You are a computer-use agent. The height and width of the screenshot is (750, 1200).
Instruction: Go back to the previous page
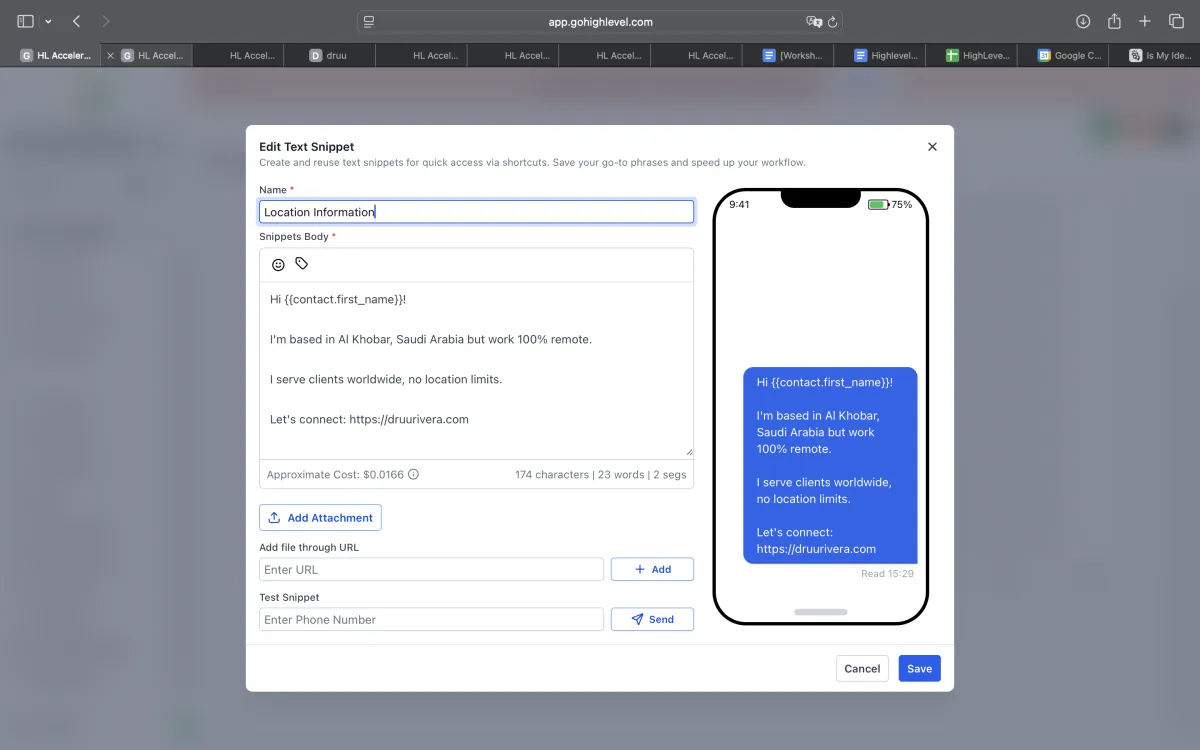tap(77, 21)
